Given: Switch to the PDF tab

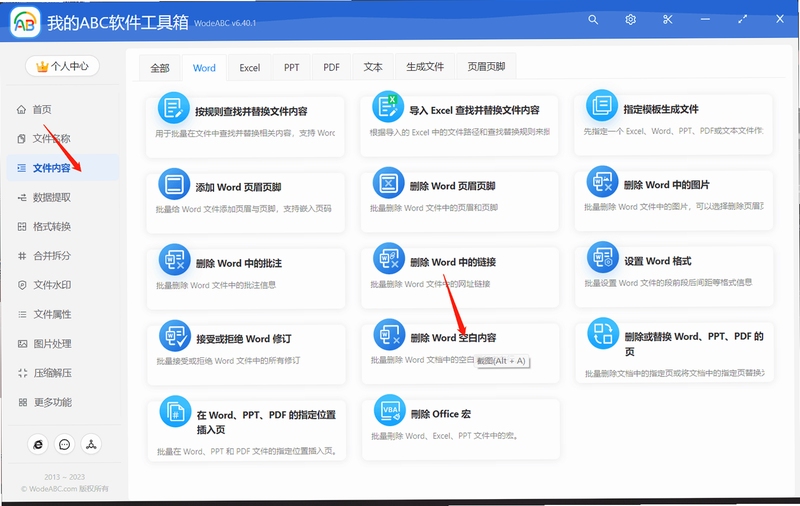Looking at the screenshot, I should point(331,68).
